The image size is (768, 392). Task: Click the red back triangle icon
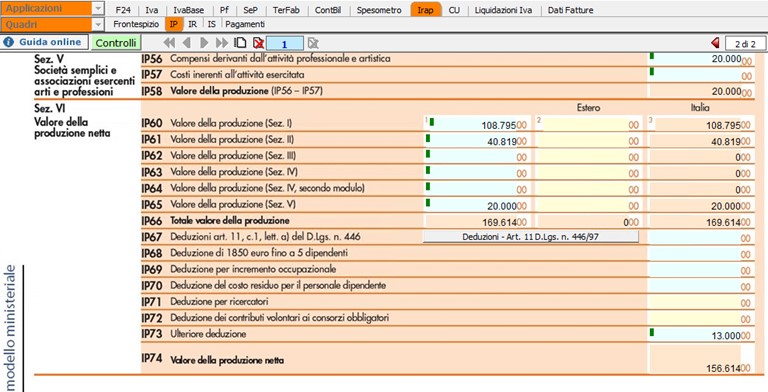click(715, 43)
